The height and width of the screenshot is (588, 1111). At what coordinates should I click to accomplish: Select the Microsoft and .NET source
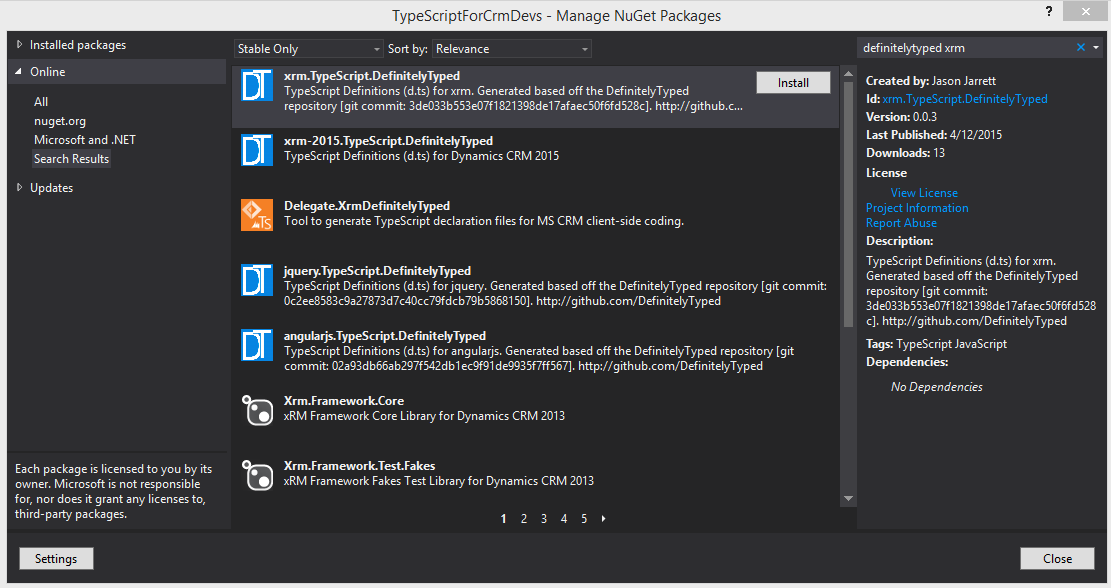click(x=85, y=140)
